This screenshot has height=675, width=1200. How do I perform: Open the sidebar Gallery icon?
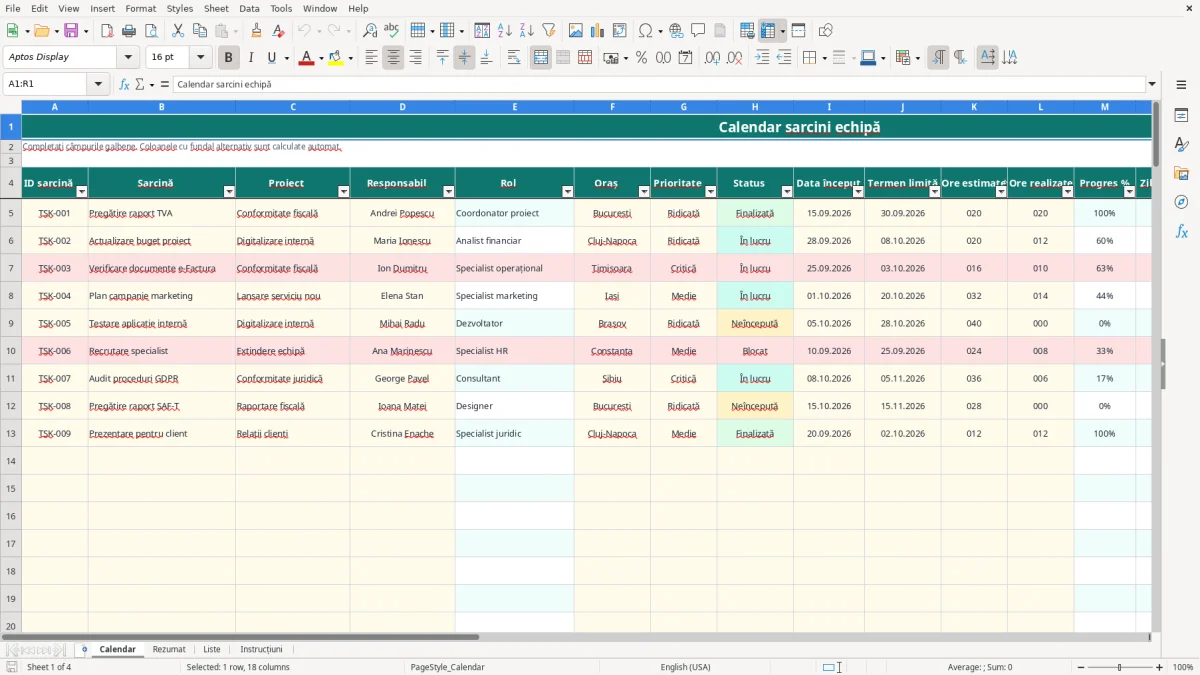1181,173
